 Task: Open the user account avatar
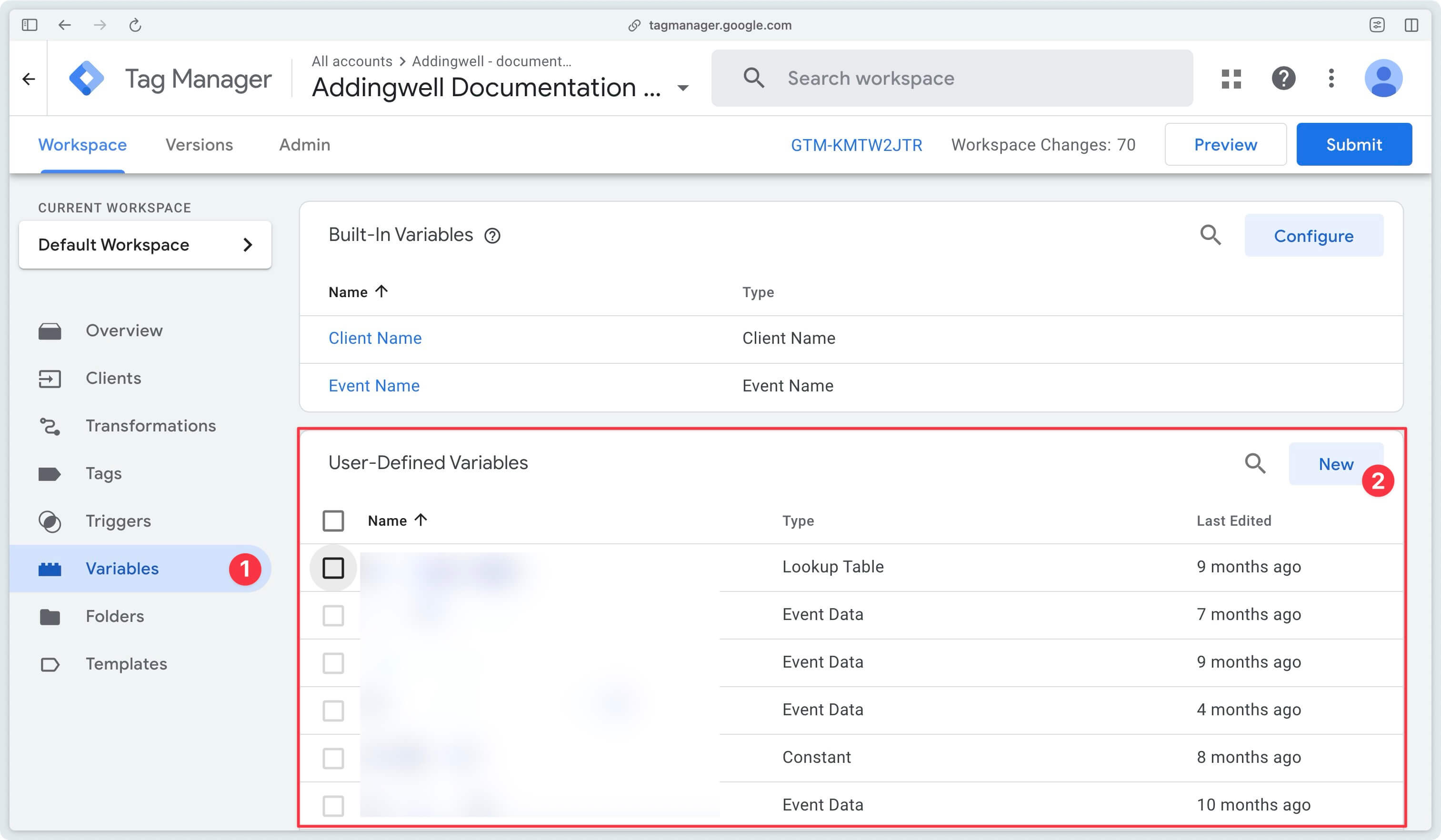1383,79
